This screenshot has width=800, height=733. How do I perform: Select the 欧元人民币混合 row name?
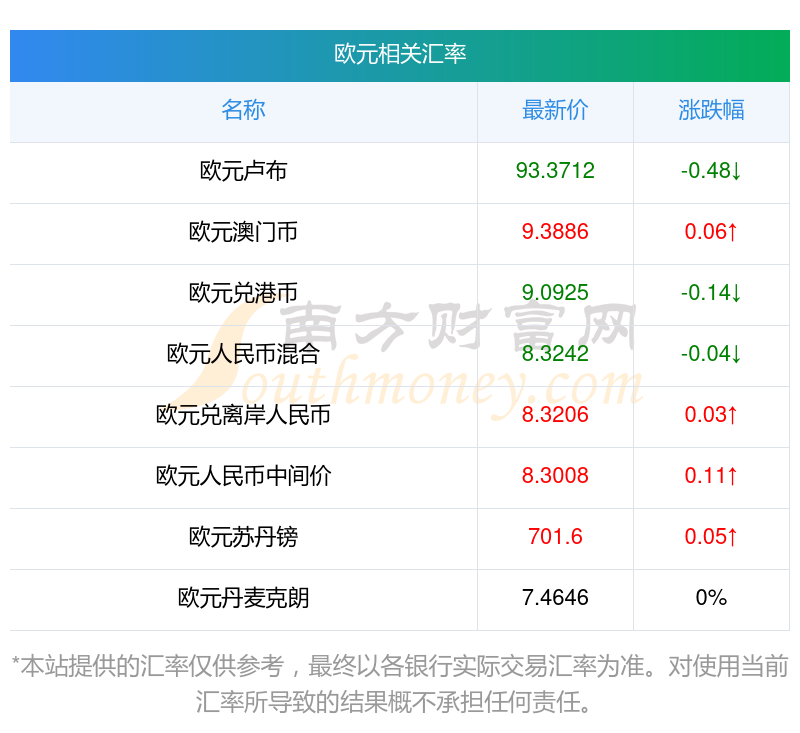point(243,354)
